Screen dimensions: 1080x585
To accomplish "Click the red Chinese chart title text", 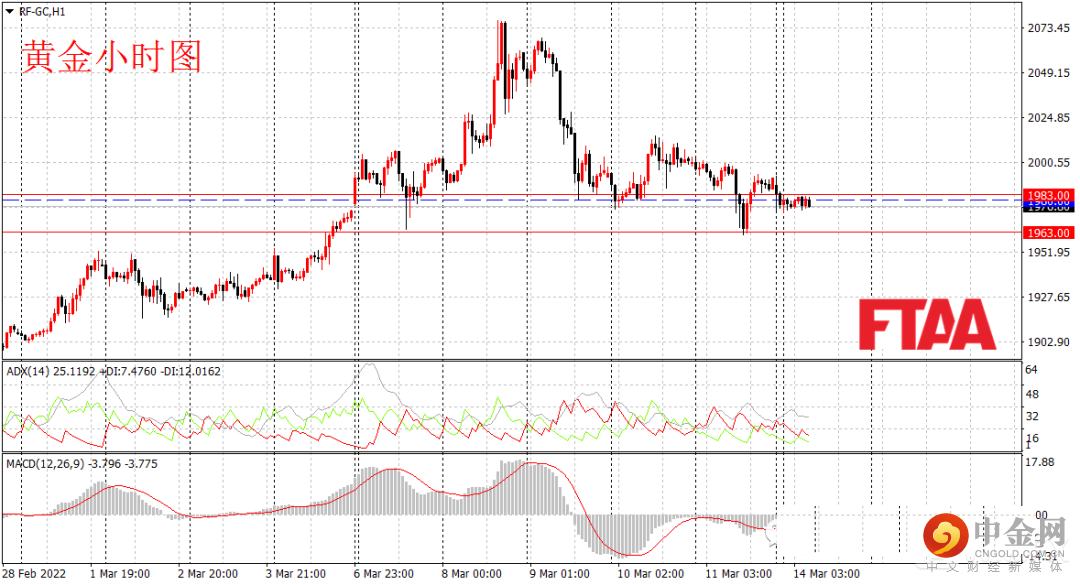I will pyautogui.click(x=112, y=57).
